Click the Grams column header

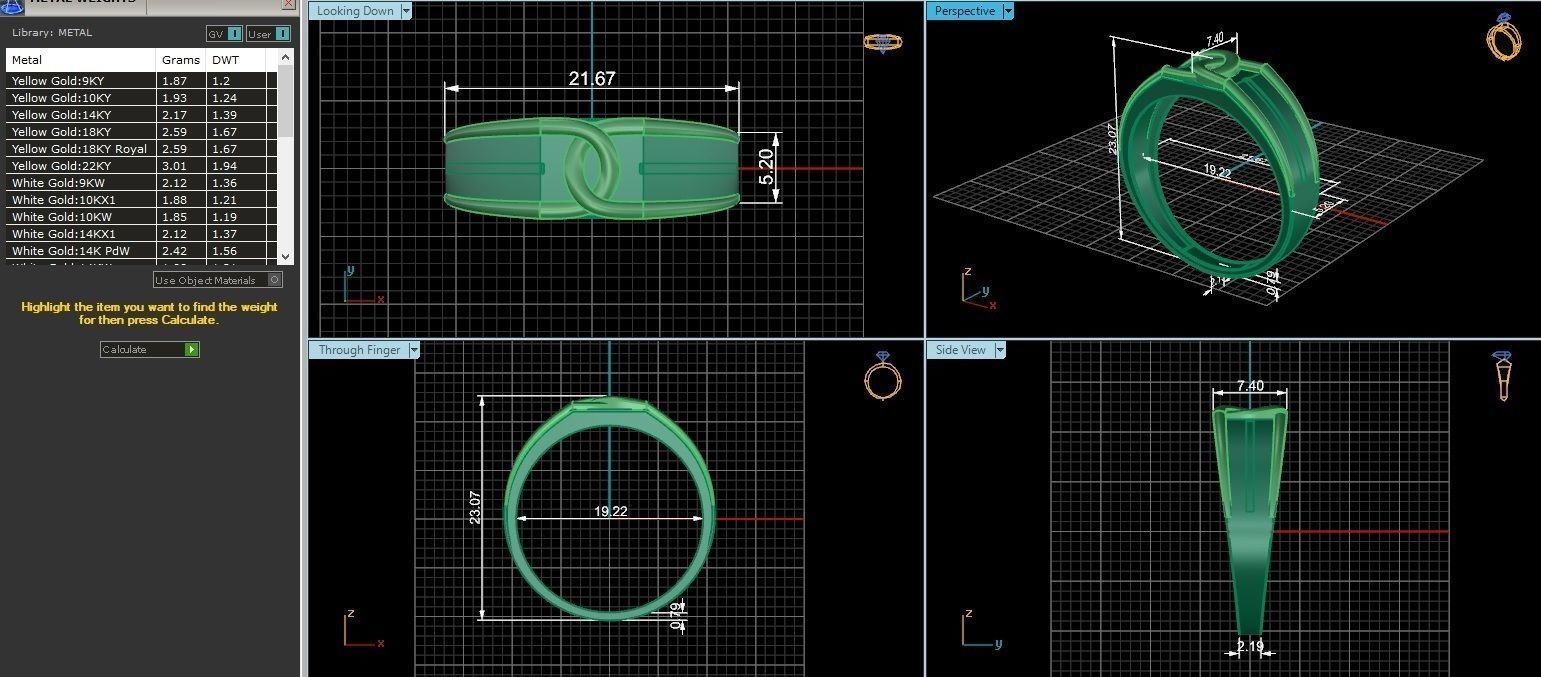click(x=183, y=60)
